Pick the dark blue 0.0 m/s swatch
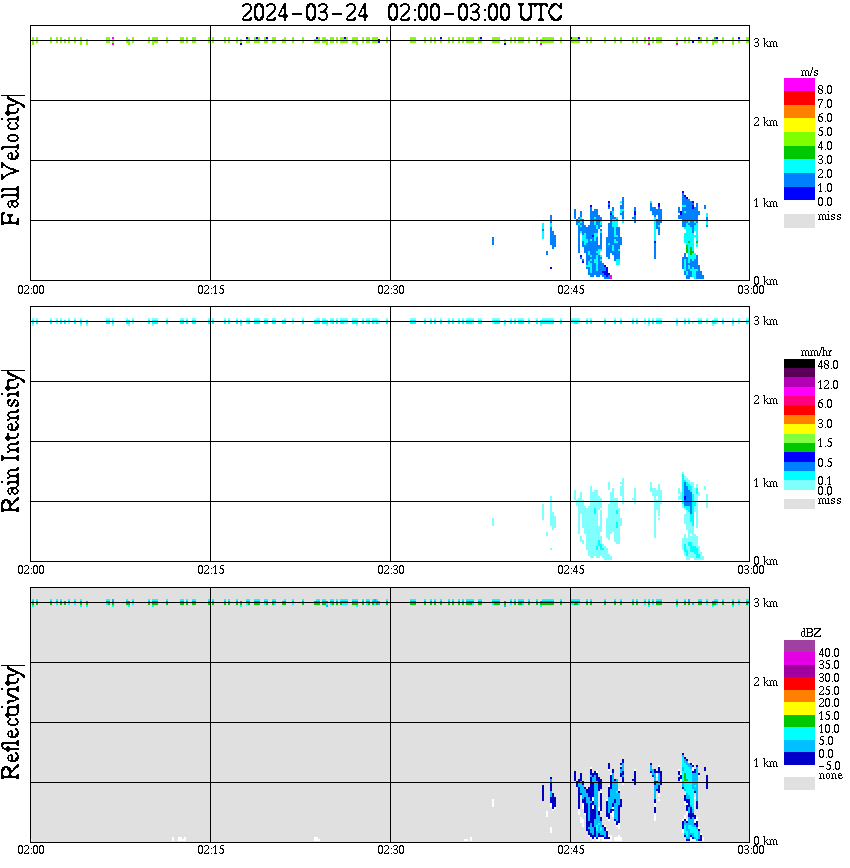The image size is (850, 868). tap(799, 193)
